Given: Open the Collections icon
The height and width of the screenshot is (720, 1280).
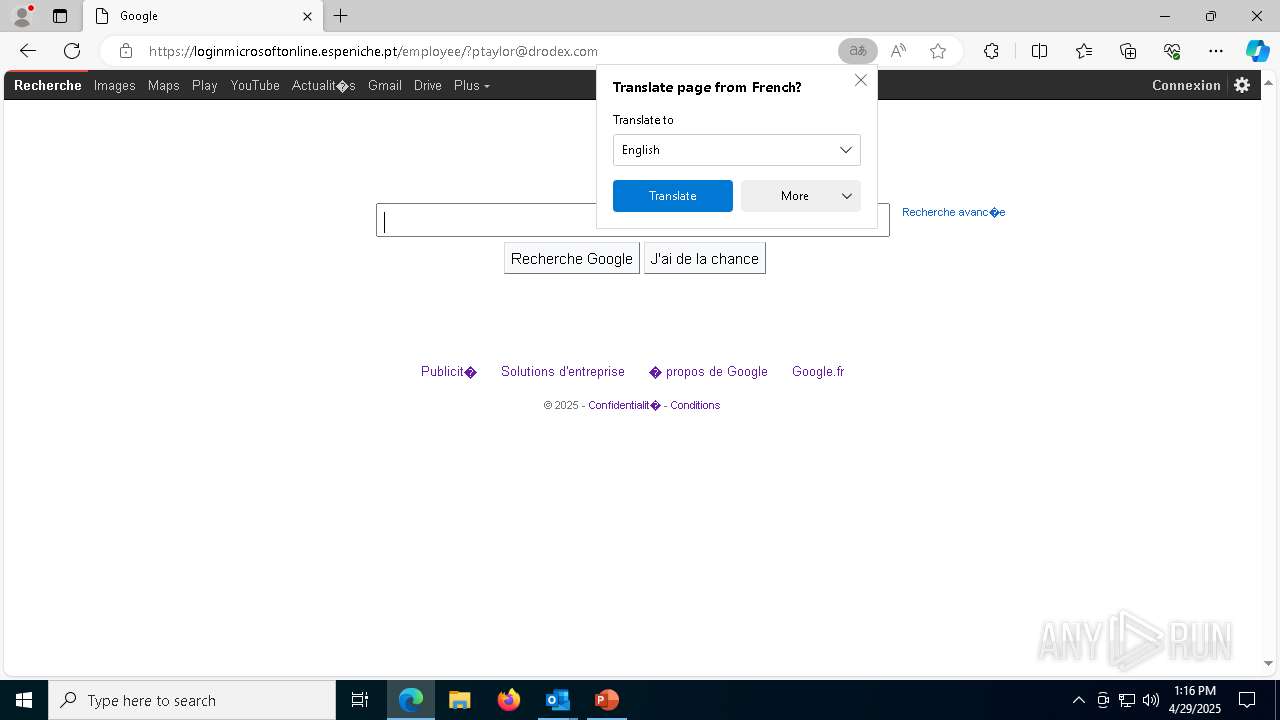Looking at the screenshot, I should [x=1128, y=51].
